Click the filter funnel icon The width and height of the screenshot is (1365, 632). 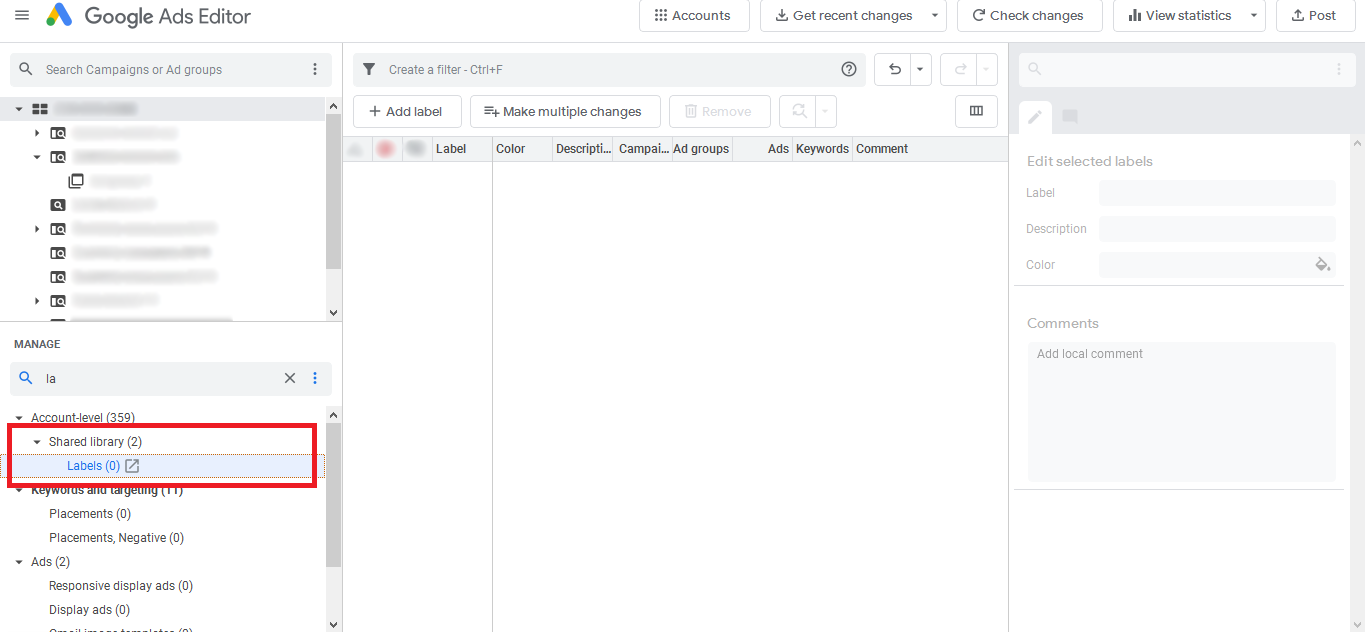tap(369, 70)
